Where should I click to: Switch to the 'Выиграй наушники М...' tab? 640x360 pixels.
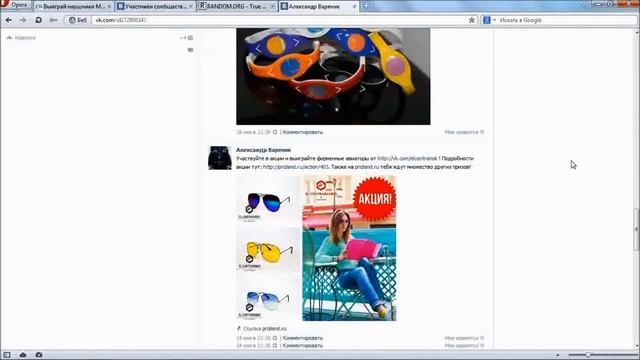tap(73, 7)
